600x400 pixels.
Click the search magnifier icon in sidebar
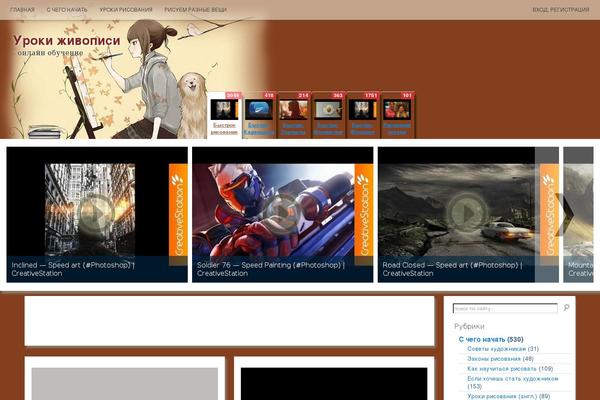[x=567, y=307]
